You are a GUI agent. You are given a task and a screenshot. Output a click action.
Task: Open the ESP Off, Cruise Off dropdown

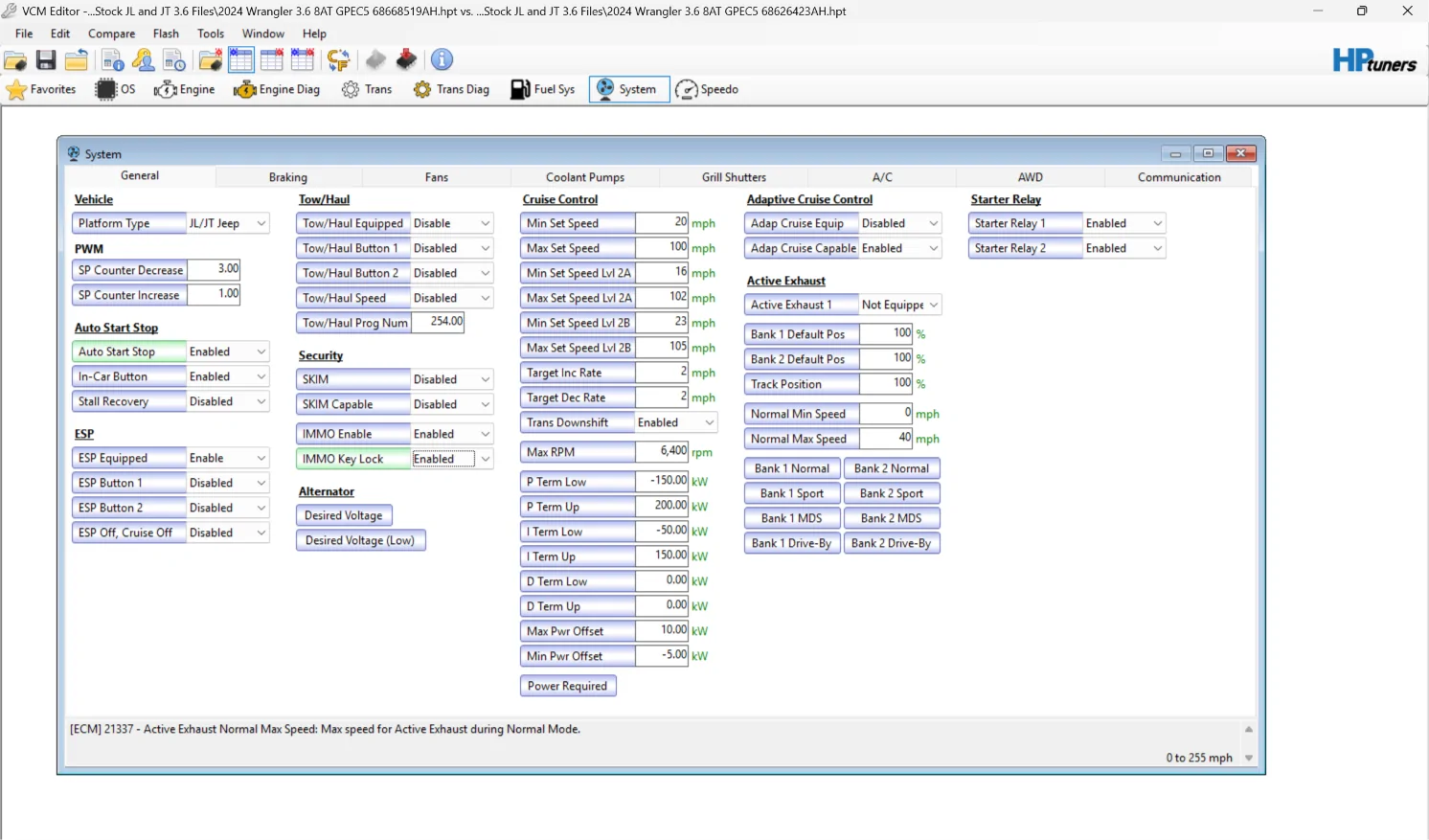(261, 534)
